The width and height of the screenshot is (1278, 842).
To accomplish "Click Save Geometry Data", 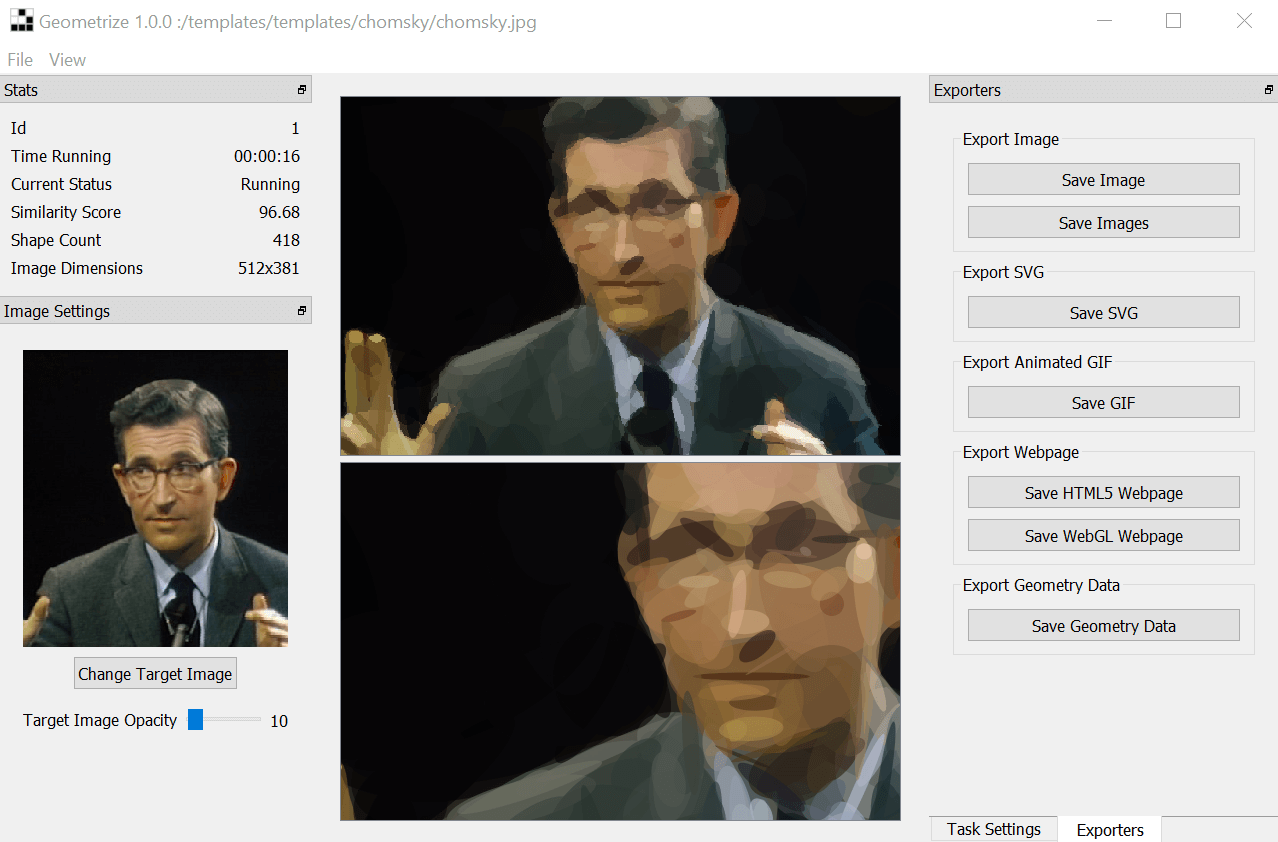I will tap(1103, 626).
